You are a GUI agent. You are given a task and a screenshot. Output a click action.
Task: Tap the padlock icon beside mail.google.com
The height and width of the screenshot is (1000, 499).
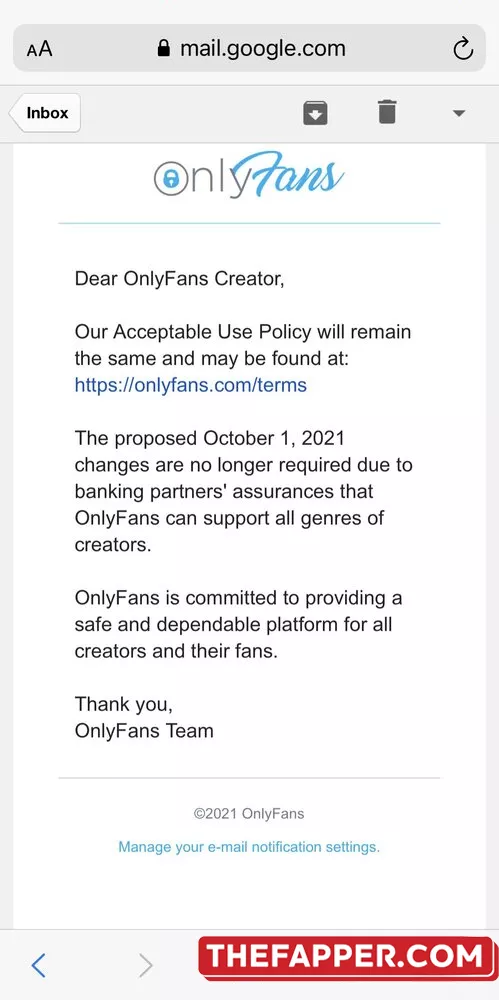[165, 48]
